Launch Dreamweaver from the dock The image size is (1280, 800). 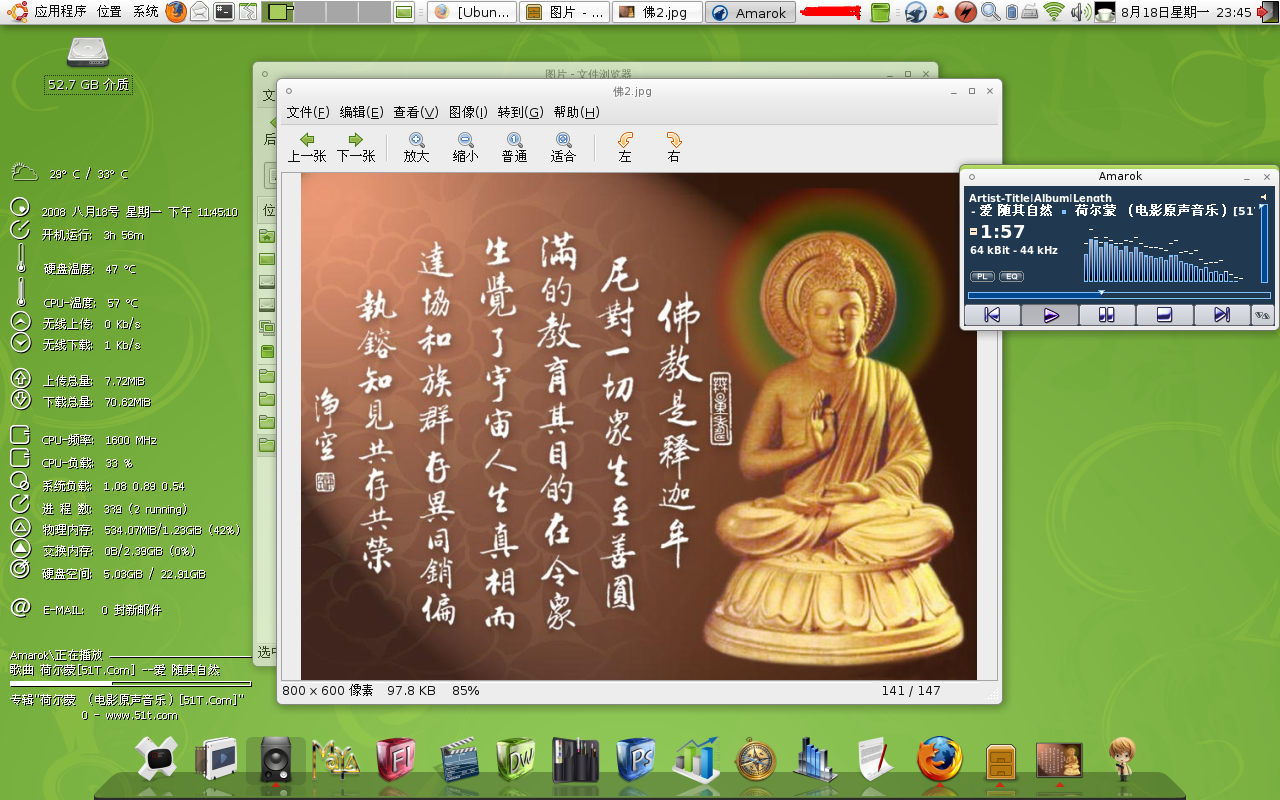[x=517, y=760]
